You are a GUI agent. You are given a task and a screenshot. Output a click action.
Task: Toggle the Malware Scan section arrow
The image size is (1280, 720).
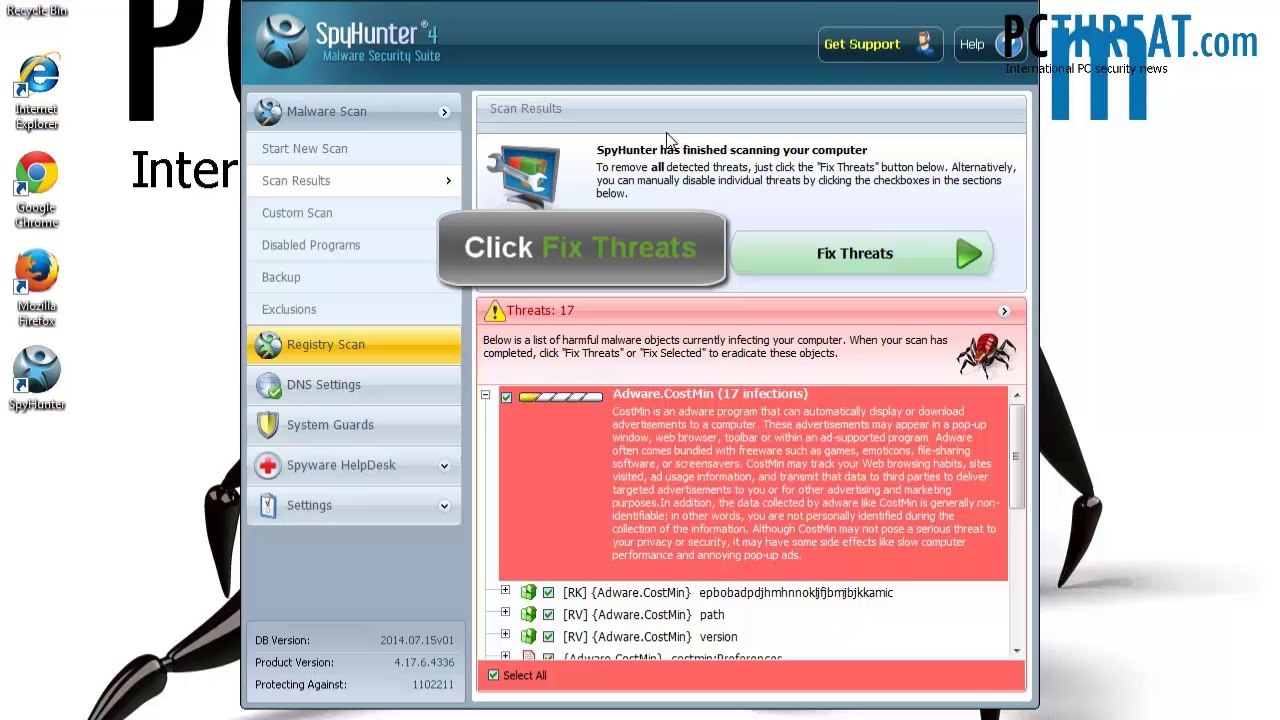444,112
